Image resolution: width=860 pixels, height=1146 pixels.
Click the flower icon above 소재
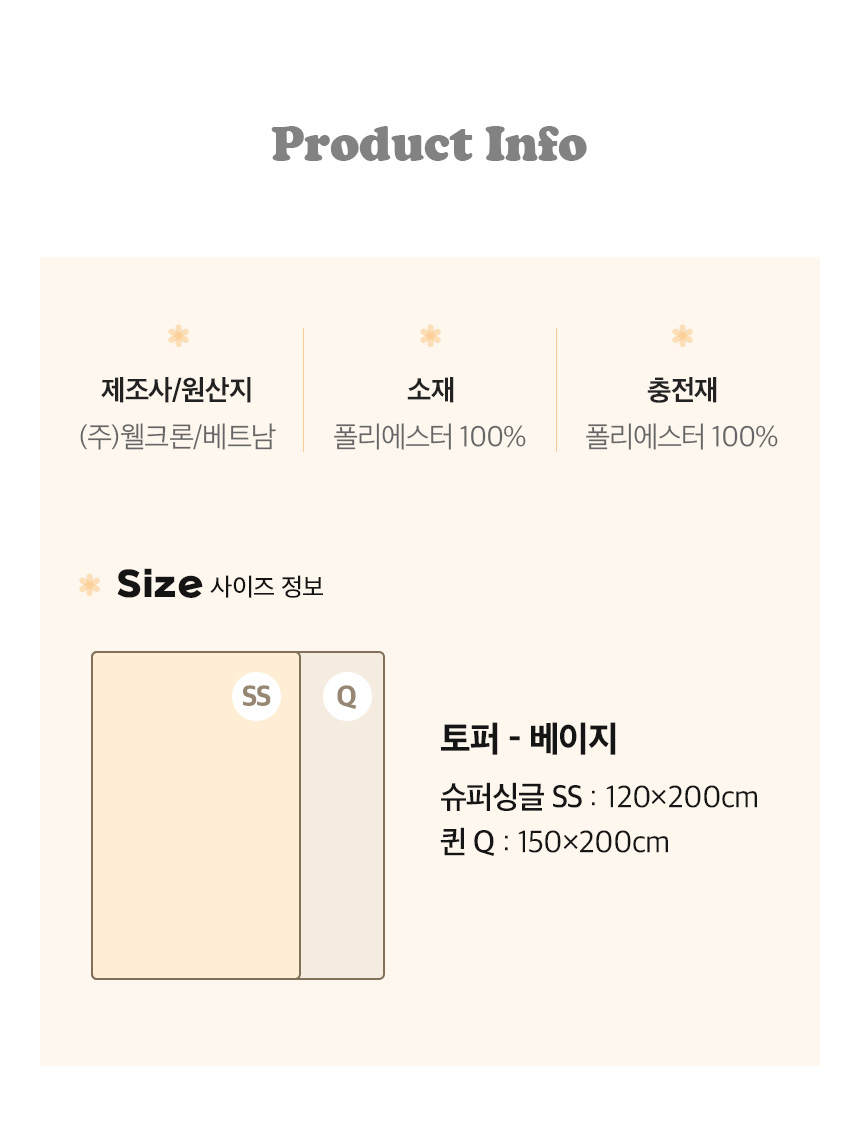[430, 336]
